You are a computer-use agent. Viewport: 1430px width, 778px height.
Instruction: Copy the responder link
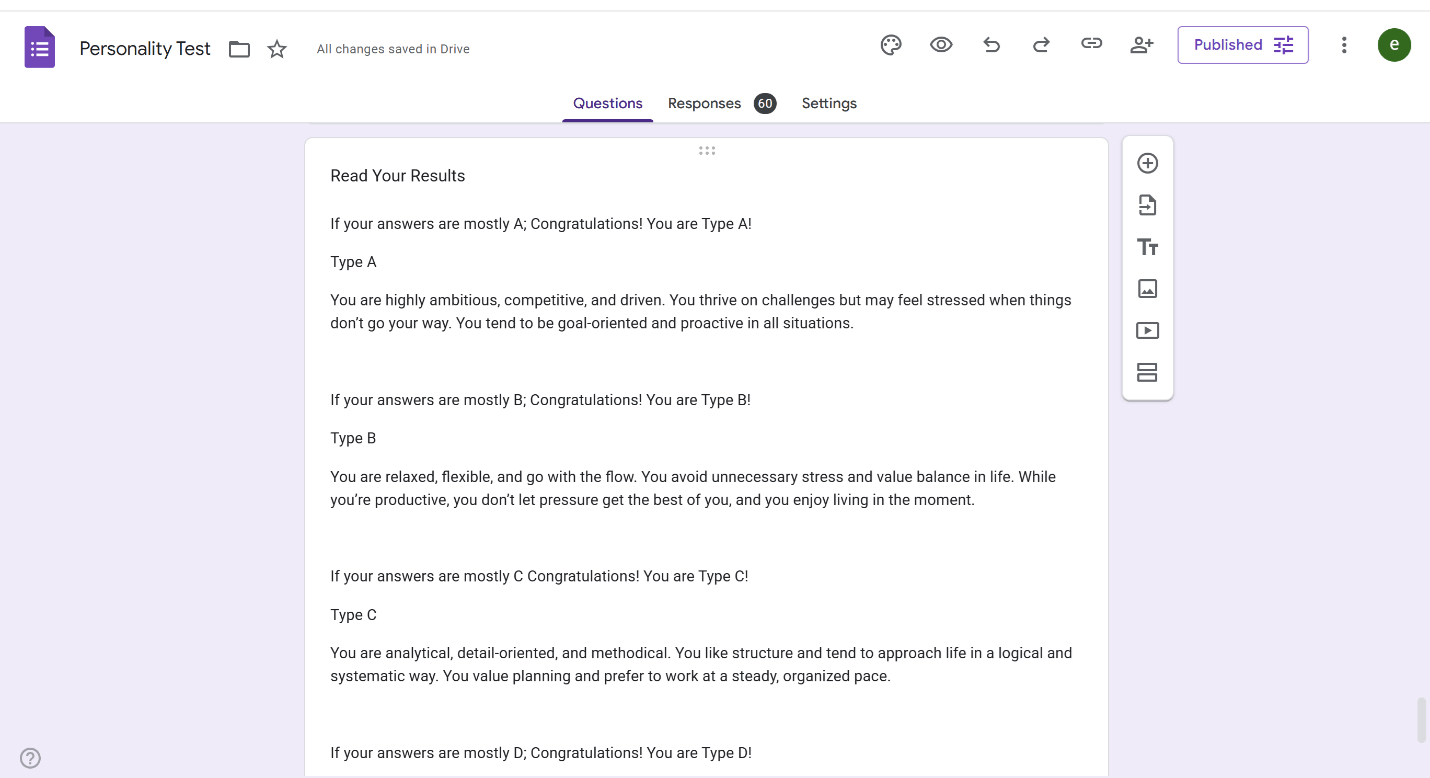pos(1091,45)
